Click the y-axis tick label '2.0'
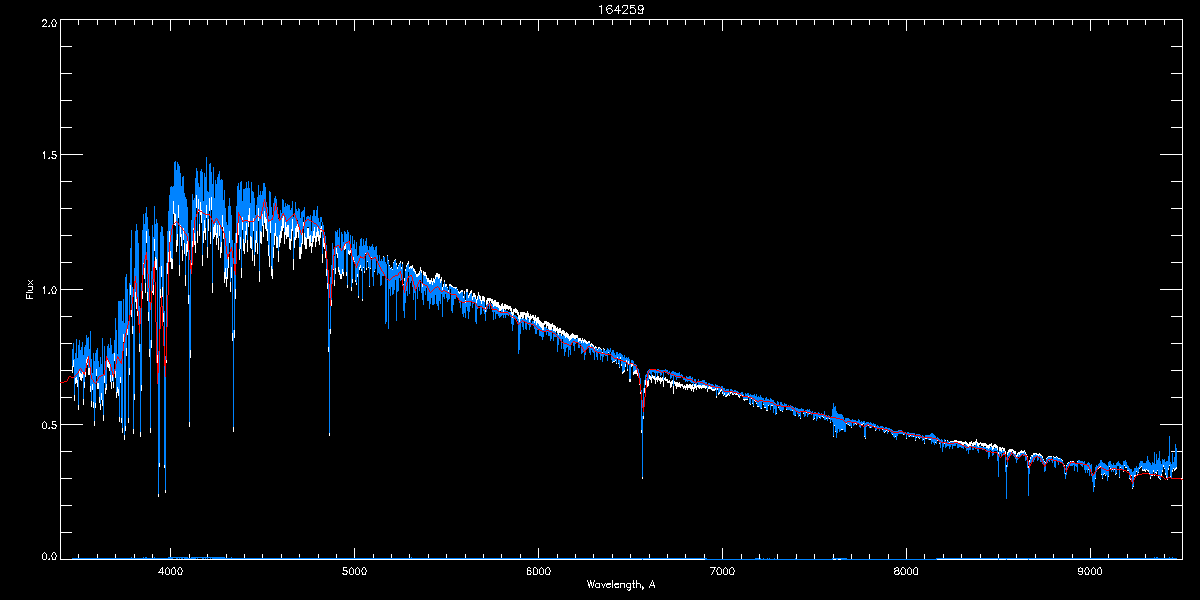The width and height of the screenshot is (1200, 600). [49, 22]
